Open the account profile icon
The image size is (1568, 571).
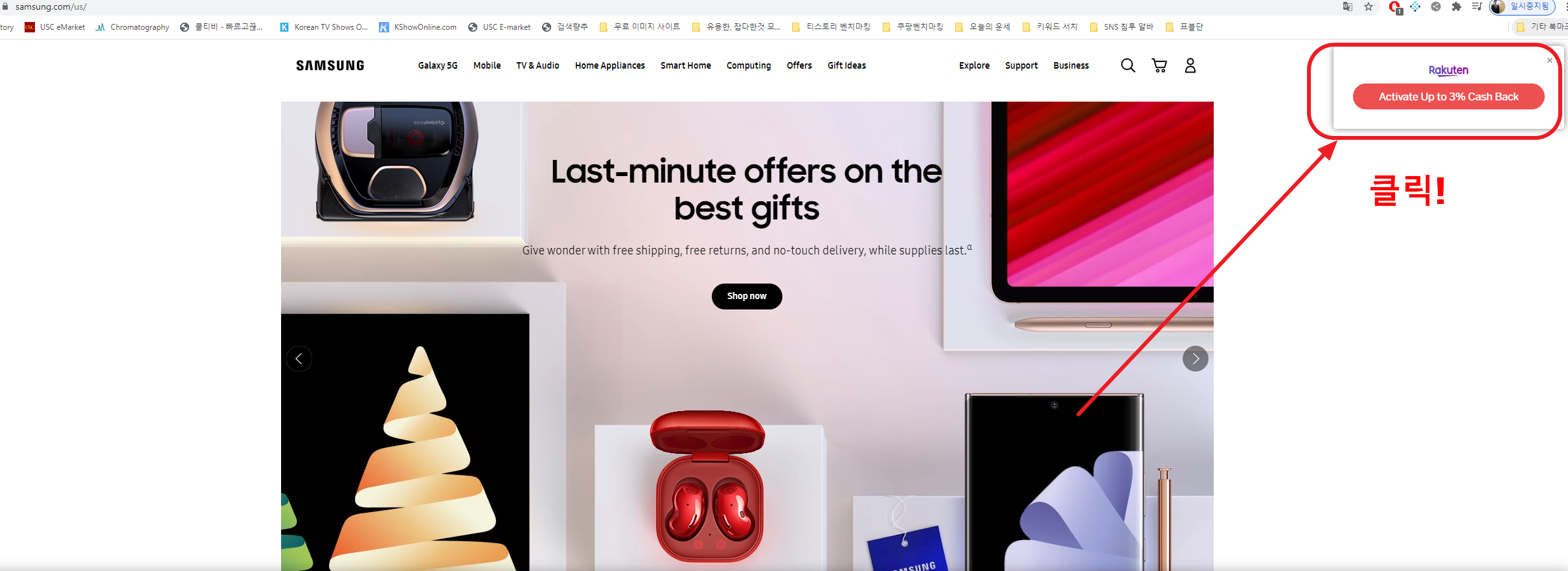click(x=1190, y=65)
